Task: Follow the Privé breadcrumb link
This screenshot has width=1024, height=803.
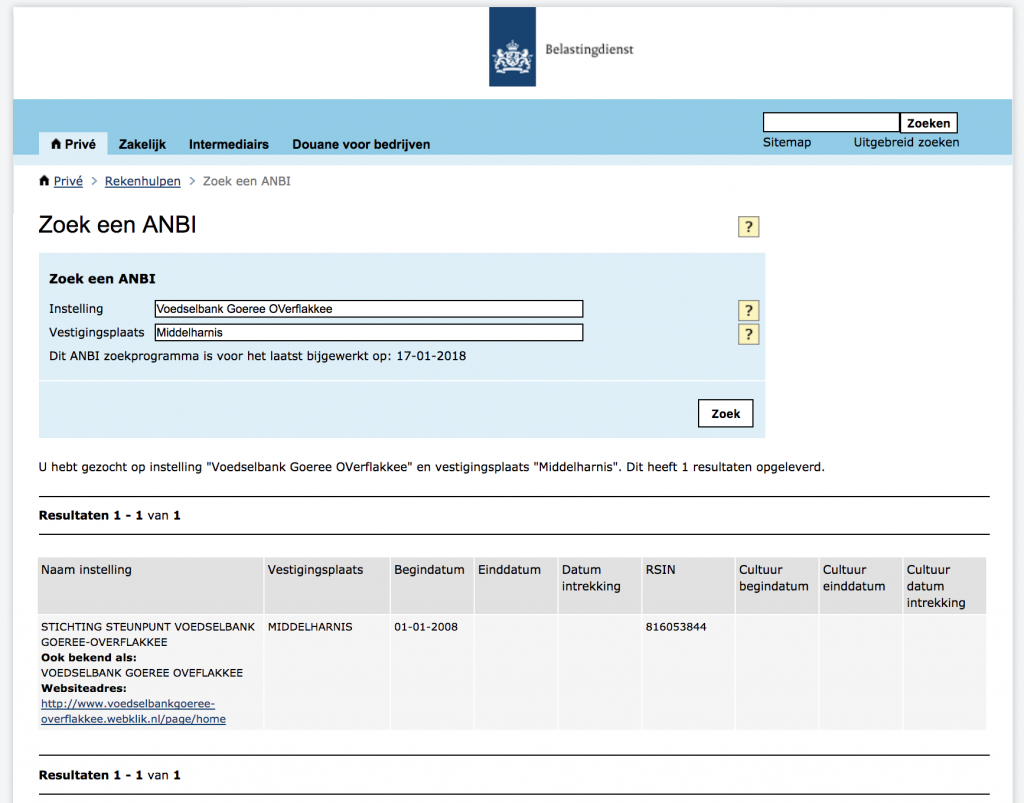Action: (68, 181)
